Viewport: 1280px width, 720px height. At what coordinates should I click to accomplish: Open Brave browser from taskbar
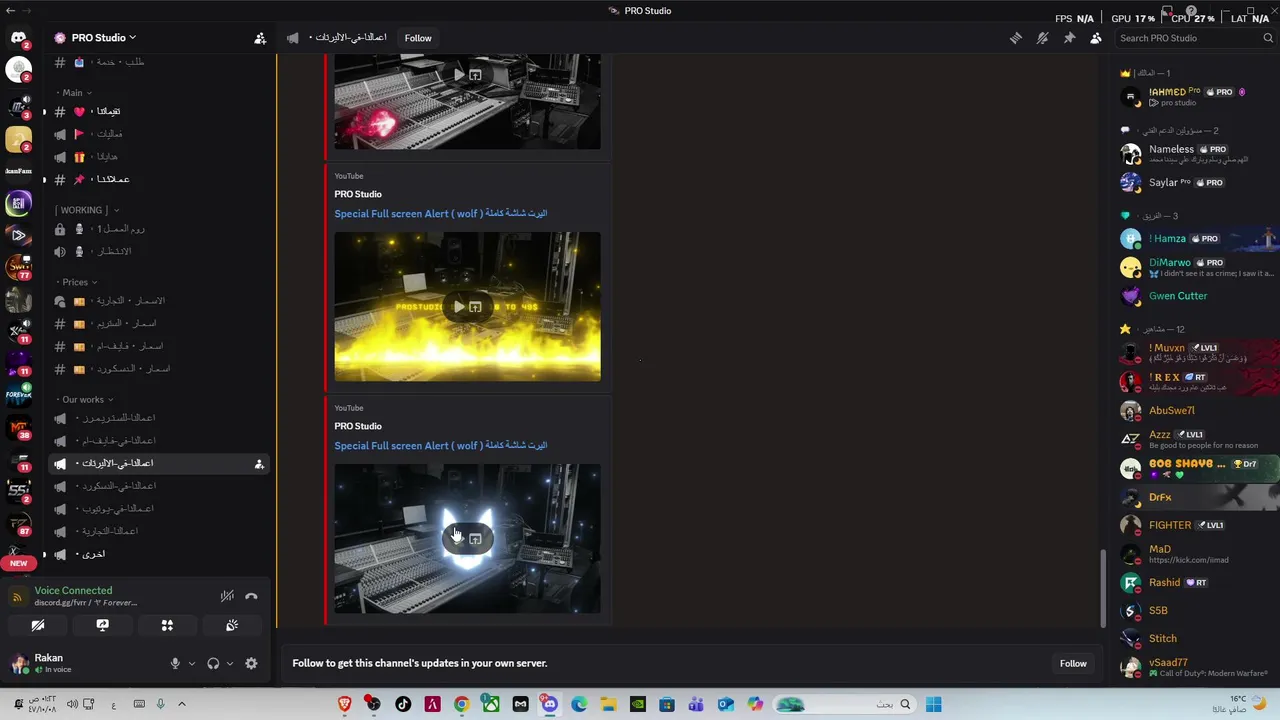tap(345, 704)
